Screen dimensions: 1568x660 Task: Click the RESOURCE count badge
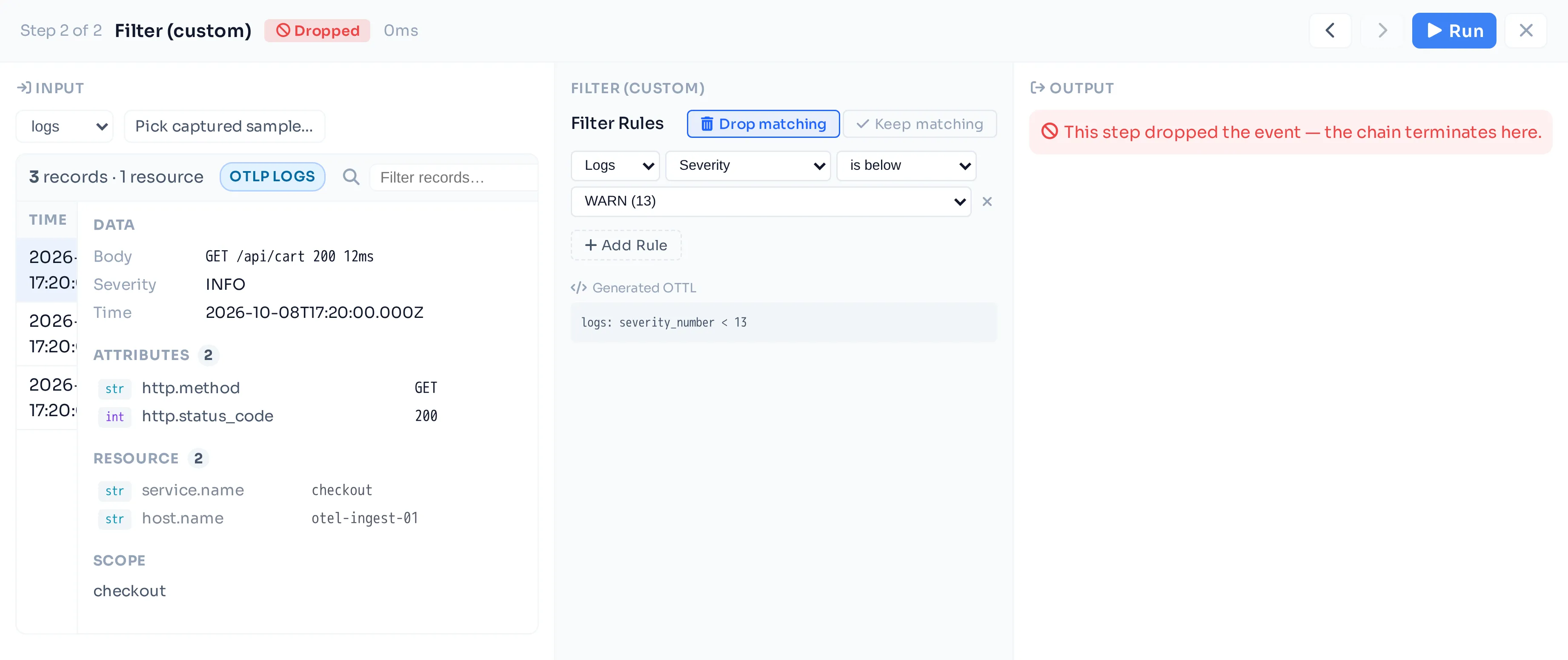point(198,459)
